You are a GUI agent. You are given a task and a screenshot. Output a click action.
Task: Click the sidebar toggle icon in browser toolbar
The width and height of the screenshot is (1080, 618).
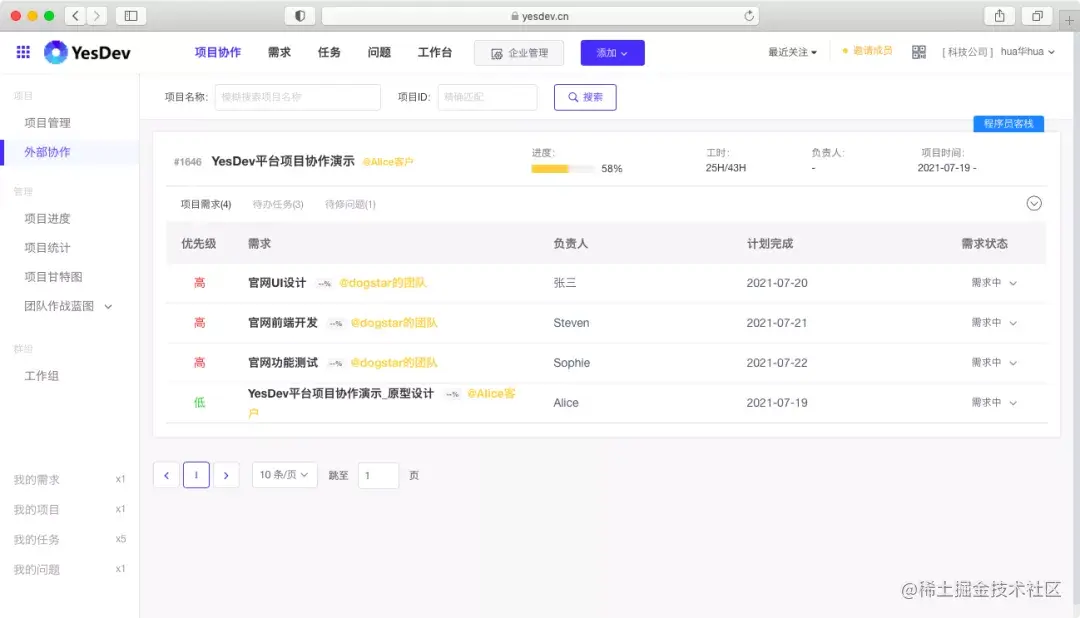[131, 15]
